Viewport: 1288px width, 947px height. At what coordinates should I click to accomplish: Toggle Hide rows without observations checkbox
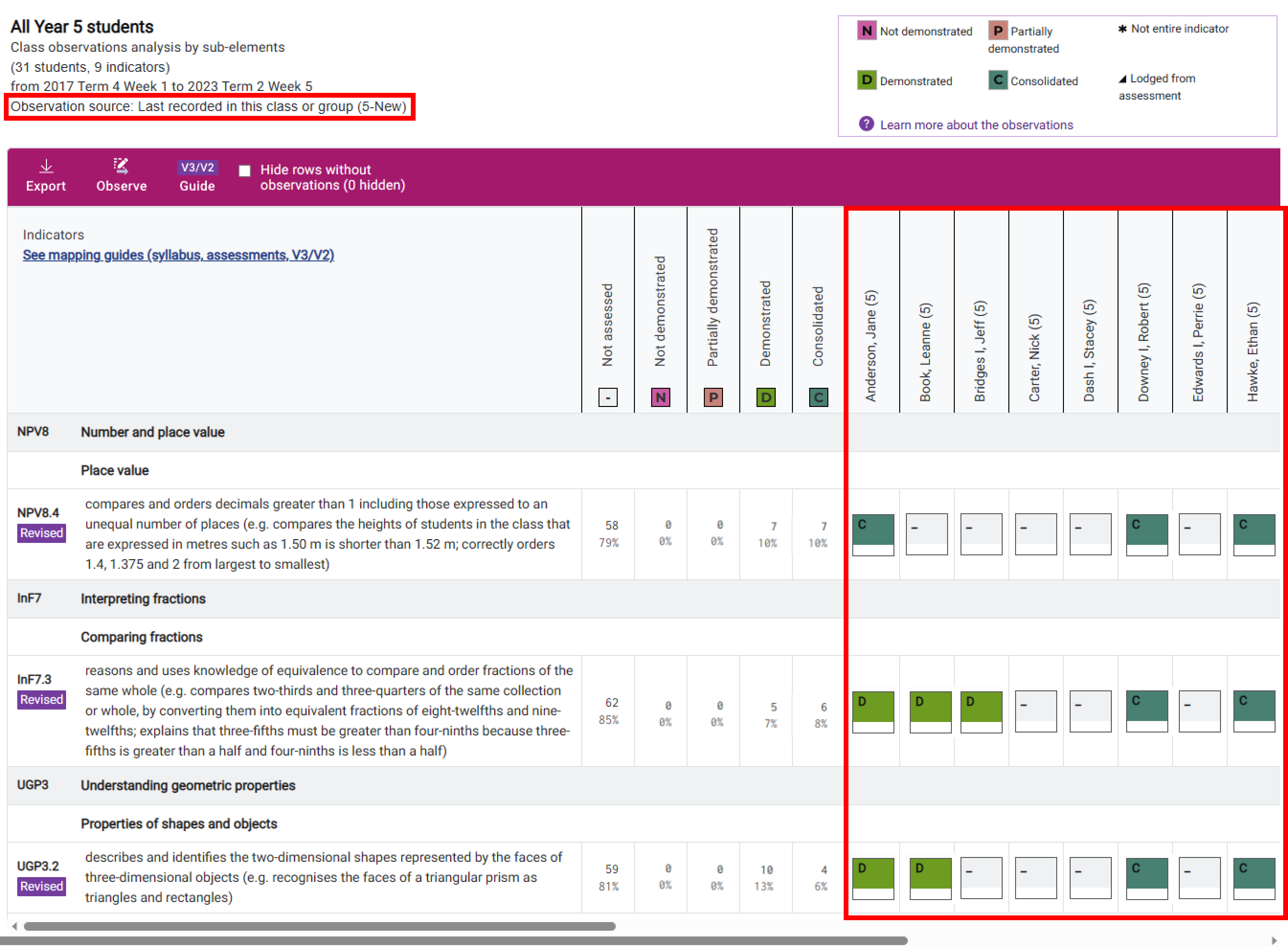245,171
